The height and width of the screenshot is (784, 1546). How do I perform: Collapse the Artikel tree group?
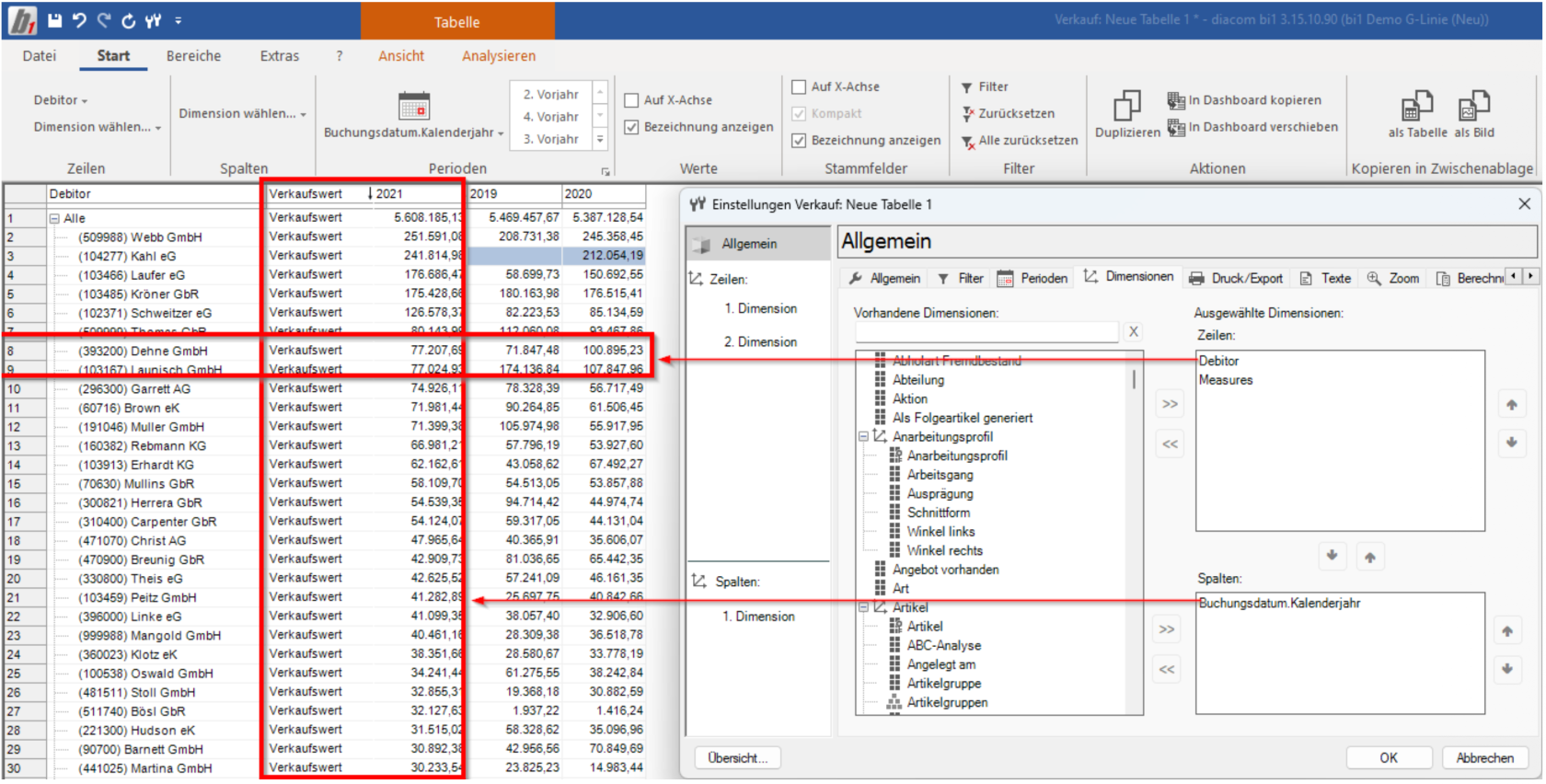pos(863,608)
